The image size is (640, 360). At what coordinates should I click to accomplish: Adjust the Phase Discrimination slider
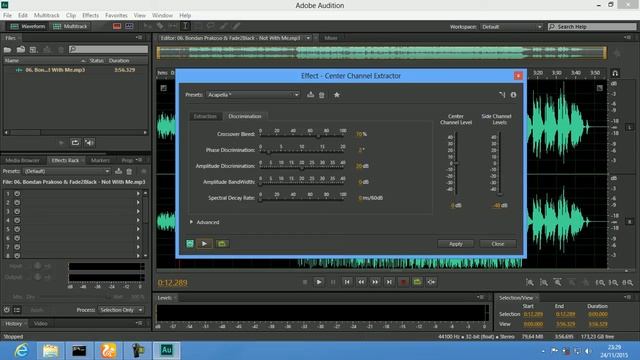point(268,152)
